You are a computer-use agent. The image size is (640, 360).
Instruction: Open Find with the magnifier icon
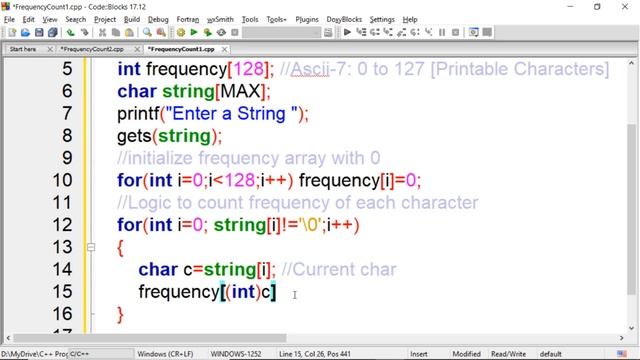pos(147,32)
